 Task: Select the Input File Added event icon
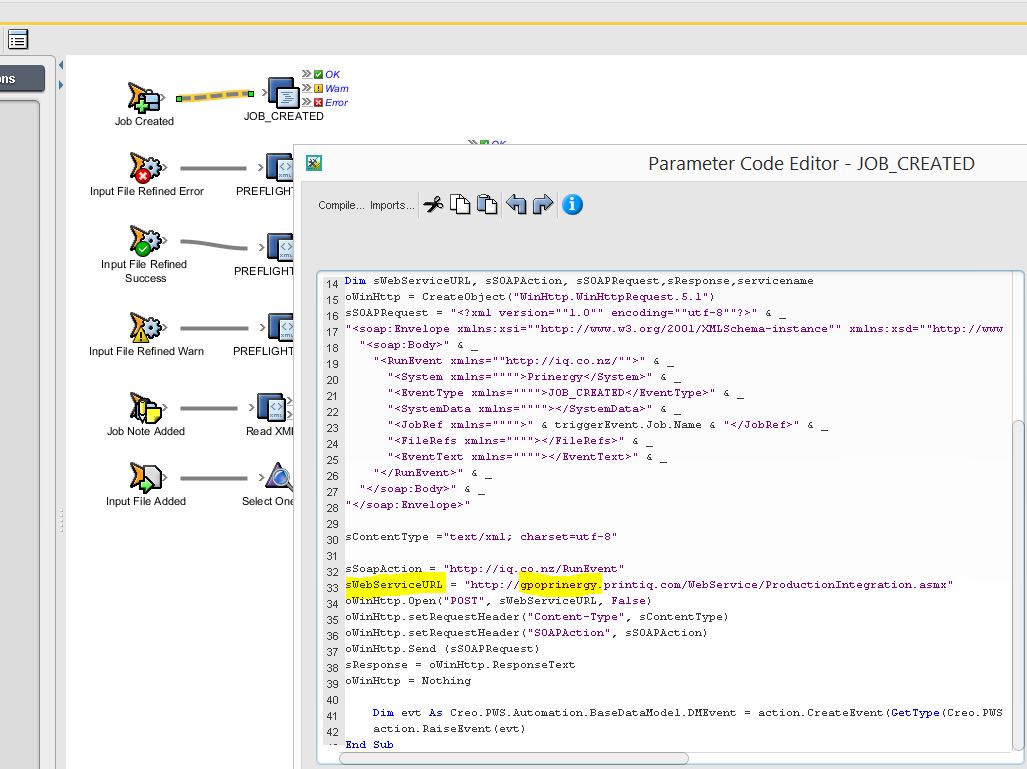(x=145, y=477)
